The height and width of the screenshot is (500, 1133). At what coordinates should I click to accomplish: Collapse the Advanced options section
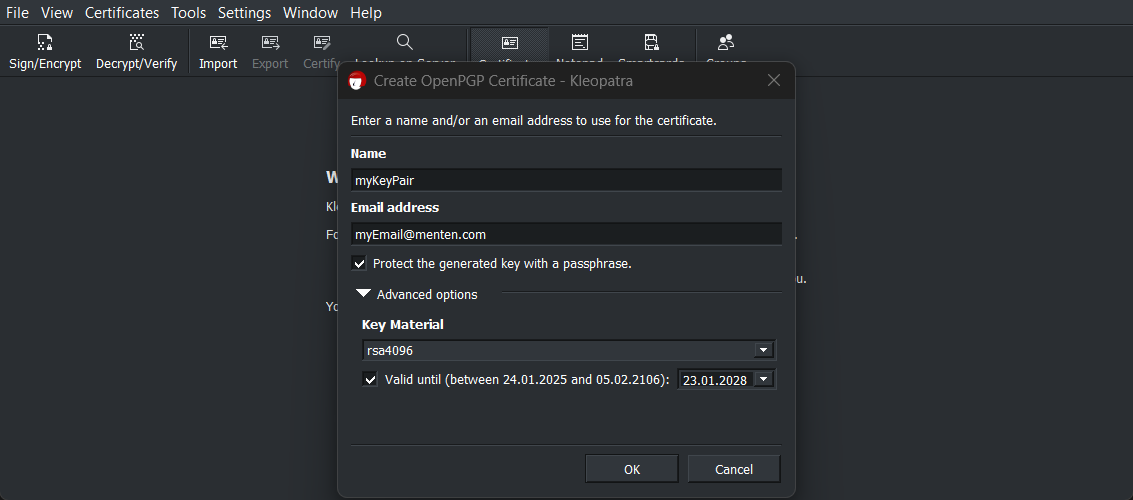coord(364,294)
